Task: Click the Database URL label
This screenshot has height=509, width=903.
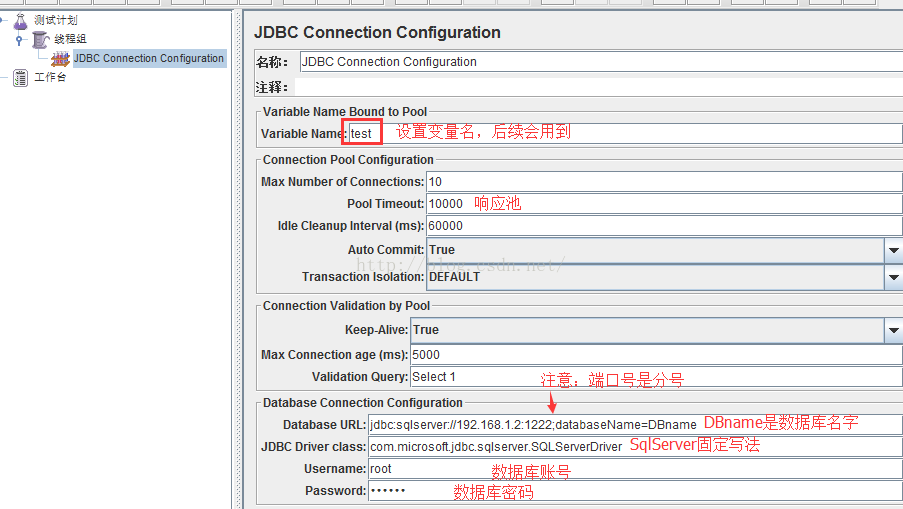Action: pos(324,425)
